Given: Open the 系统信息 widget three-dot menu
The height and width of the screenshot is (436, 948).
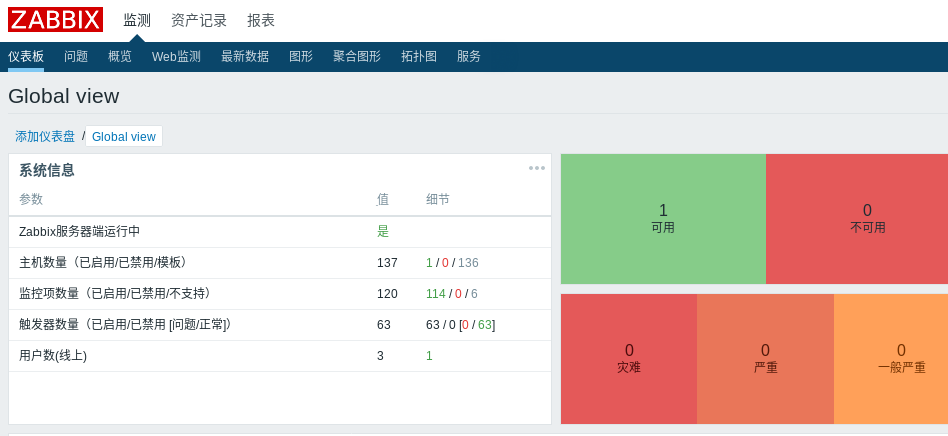Looking at the screenshot, I should pyautogui.click(x=537, y=168).
